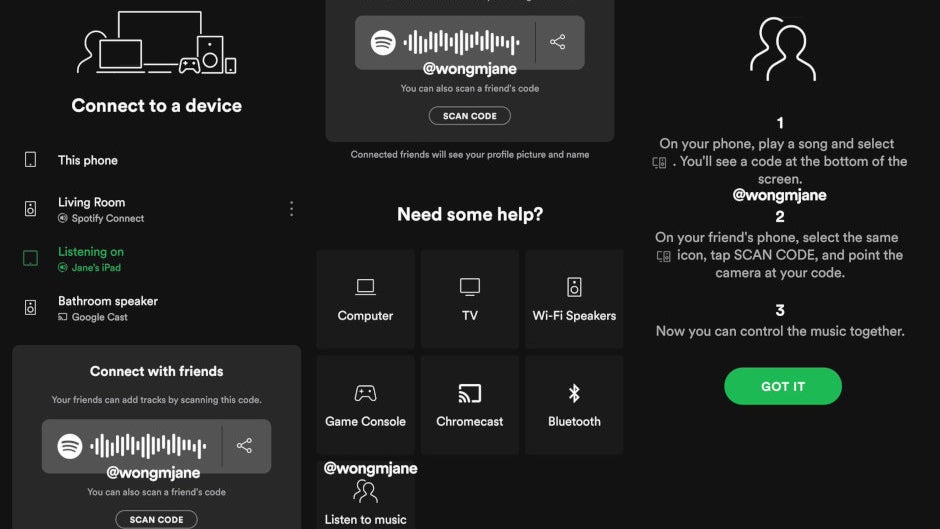Click Google Cast label under Bathroom speaker
The image size is (940, 529).
[100, 317]
